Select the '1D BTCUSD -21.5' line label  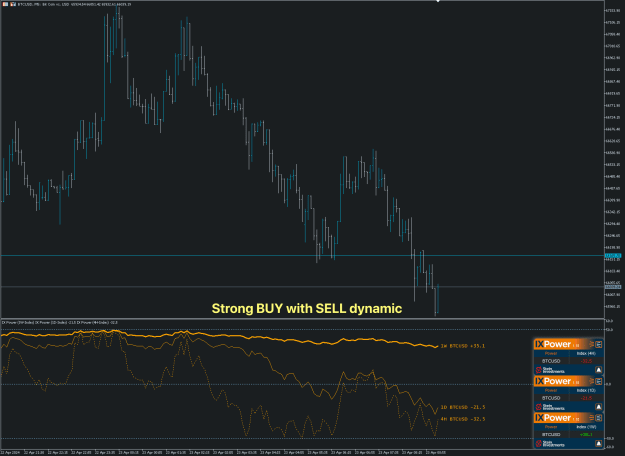pyautogui.click(x=463, y=407)
